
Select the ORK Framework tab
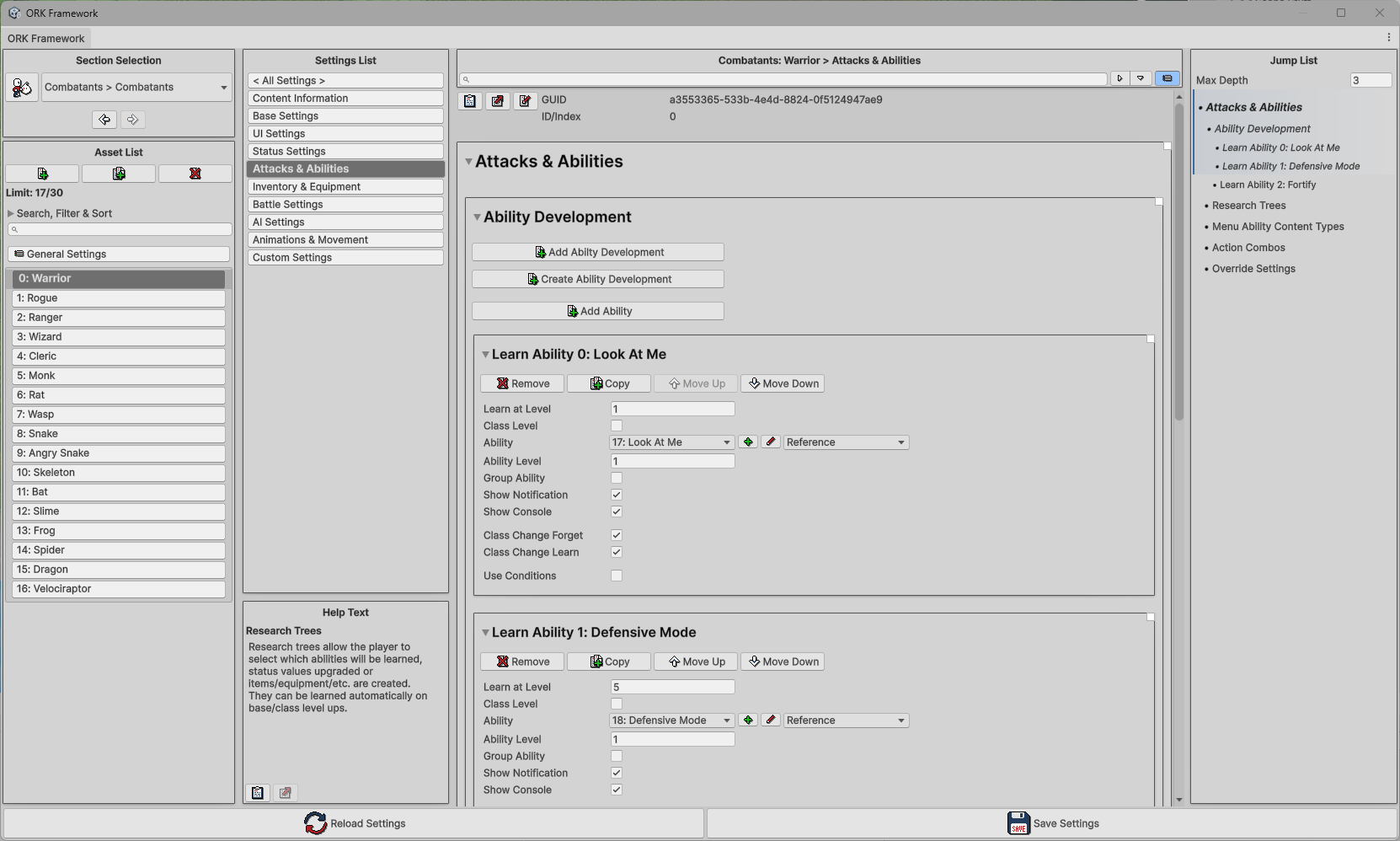pyautogui.click(x=46, y=38)
